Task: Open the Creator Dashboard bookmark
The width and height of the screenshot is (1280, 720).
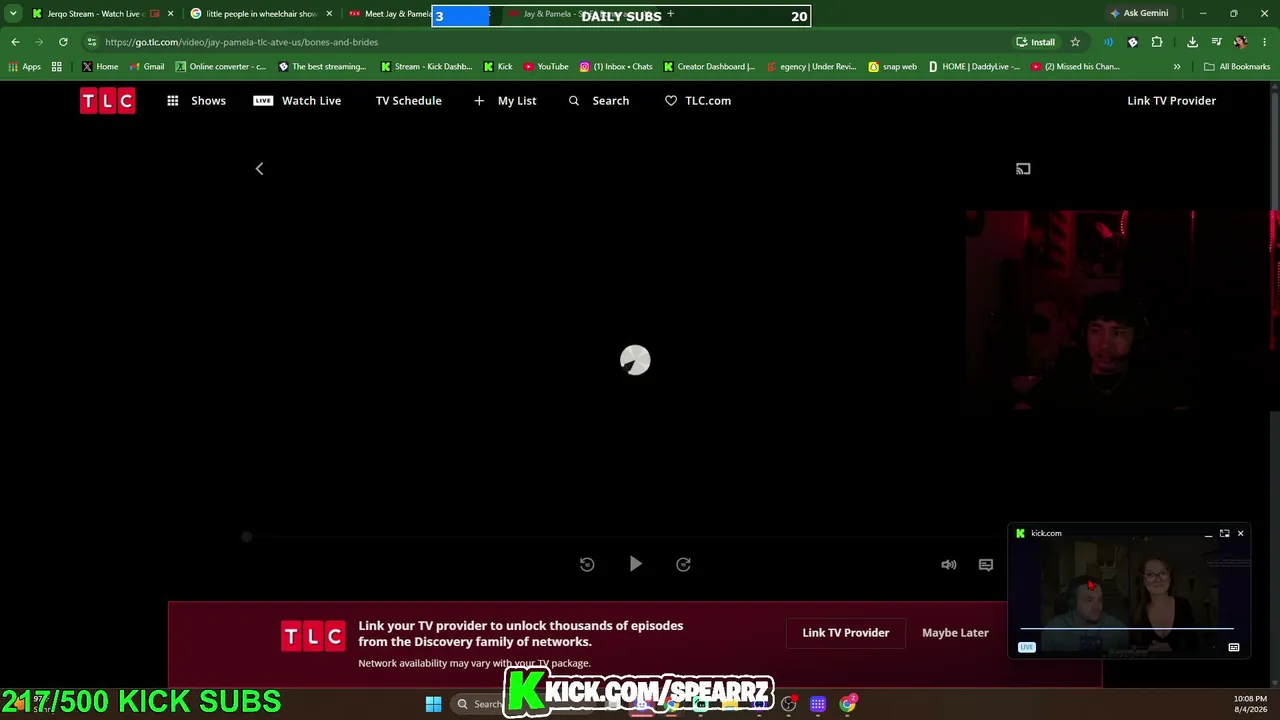Action: 708,67
